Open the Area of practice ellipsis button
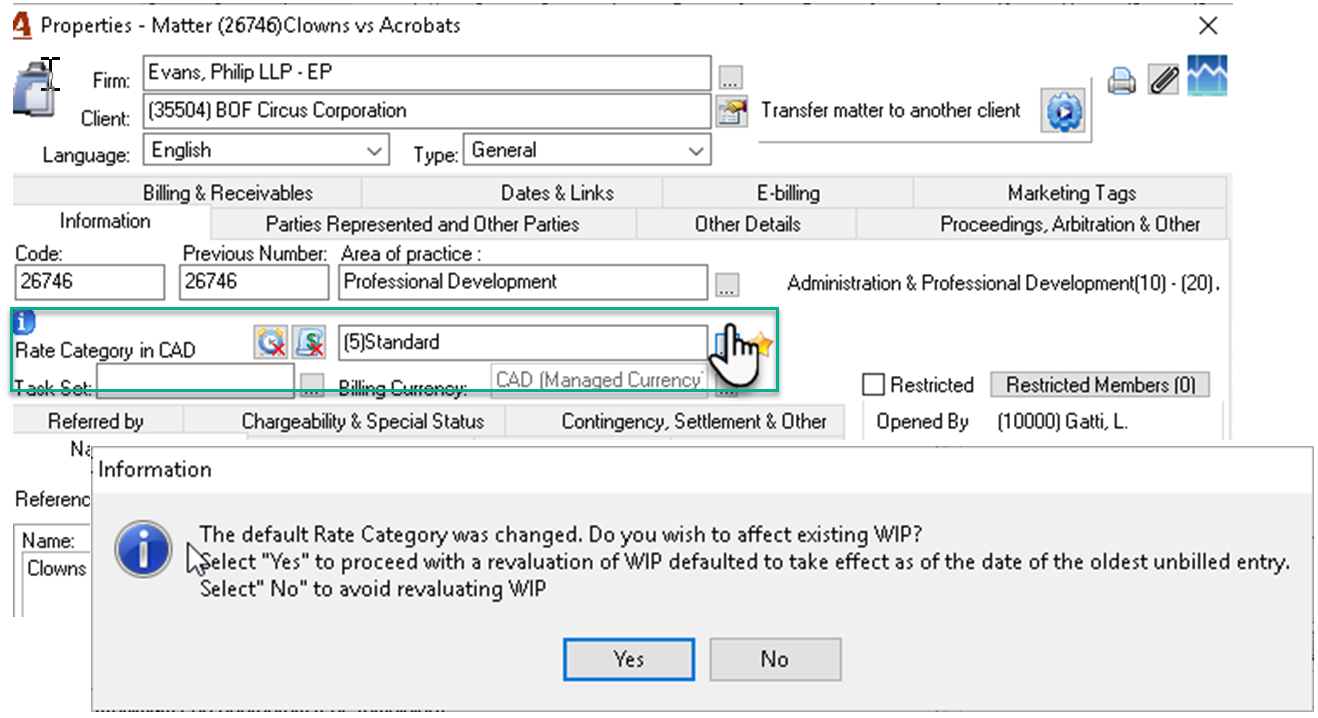This screenshot has height=718, width=1318. (727, 286)
